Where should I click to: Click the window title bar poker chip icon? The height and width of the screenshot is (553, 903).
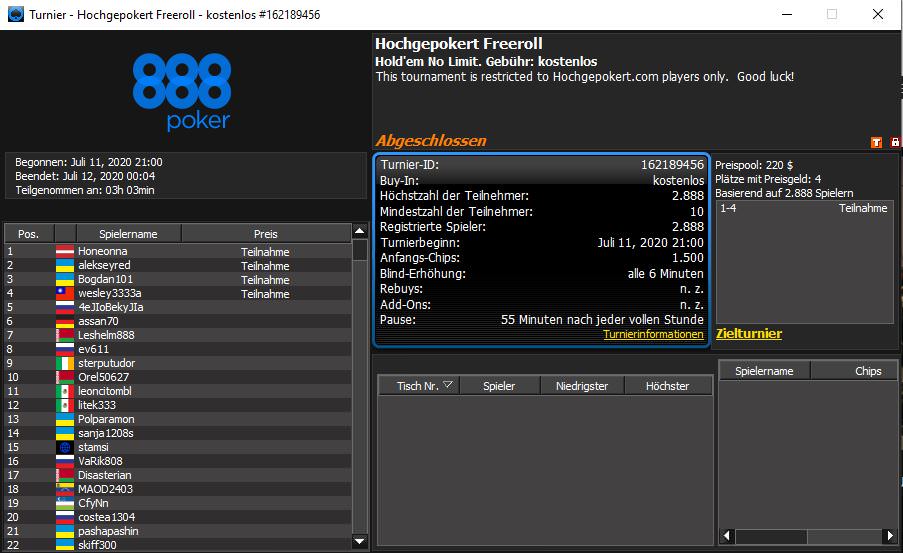[x=12, y=14]
